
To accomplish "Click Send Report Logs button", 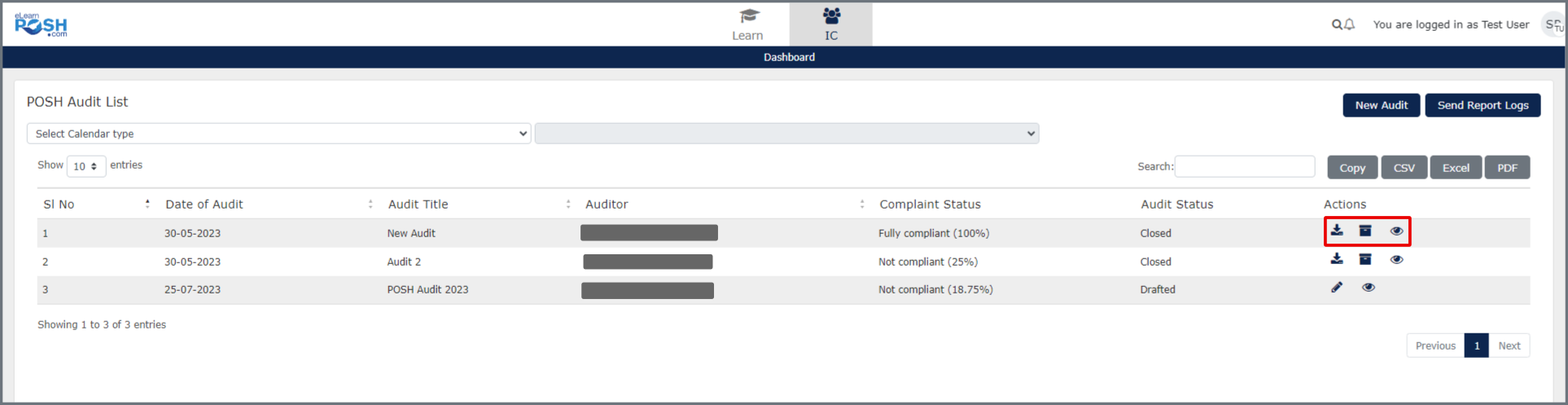I will [x=1483, y=105].
